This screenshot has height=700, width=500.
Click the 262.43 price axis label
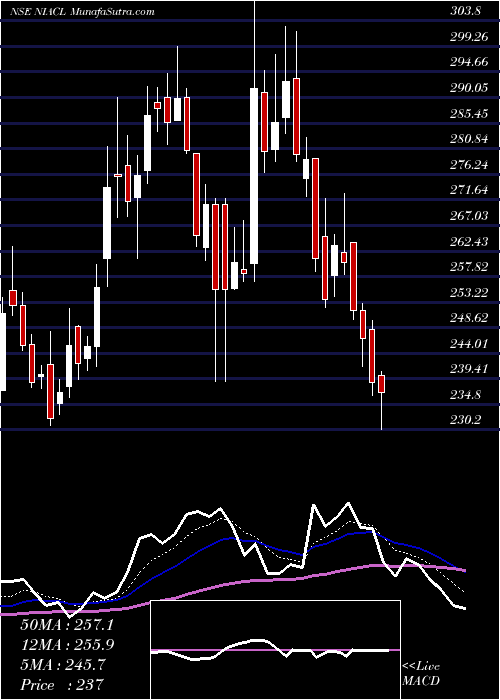[x=469, y=242]
